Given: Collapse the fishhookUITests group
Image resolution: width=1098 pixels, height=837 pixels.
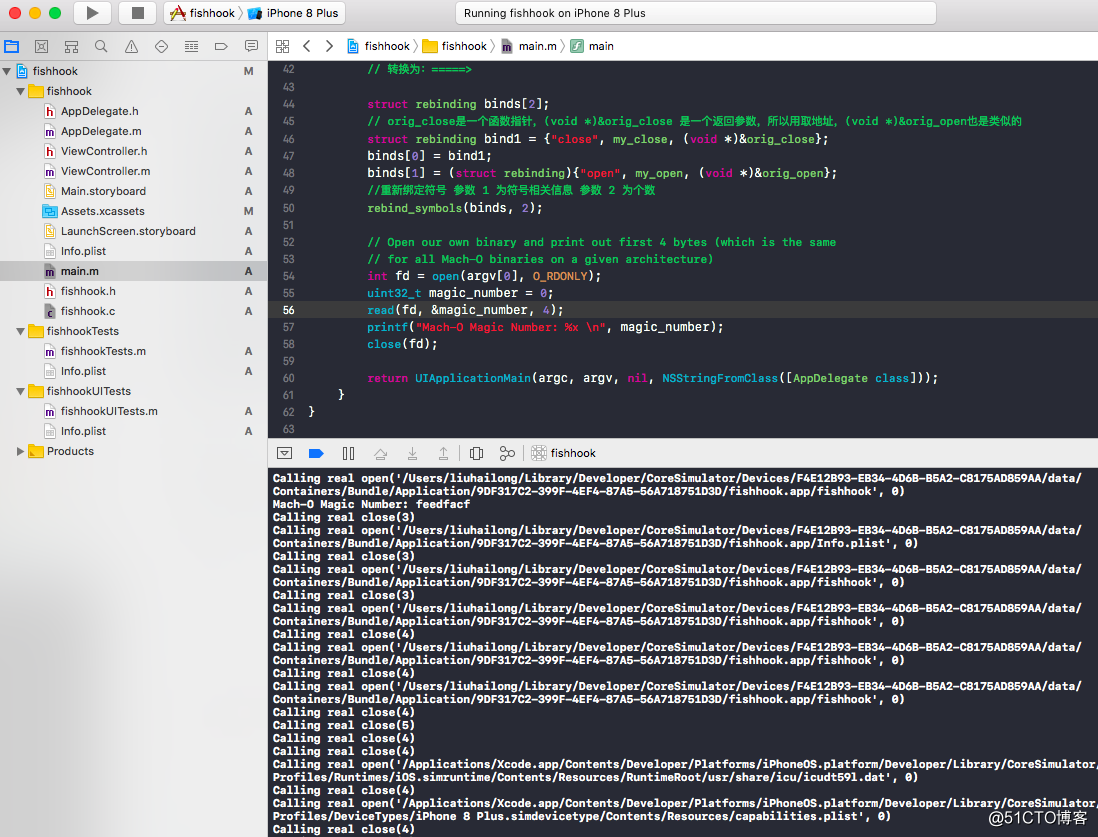Looking at the screenshot, I should pyautogui.click(x=20, y=392).
